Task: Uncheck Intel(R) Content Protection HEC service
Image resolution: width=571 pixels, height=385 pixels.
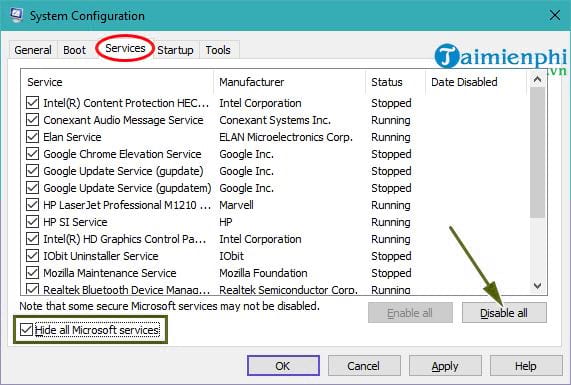Action: (32, 103)
